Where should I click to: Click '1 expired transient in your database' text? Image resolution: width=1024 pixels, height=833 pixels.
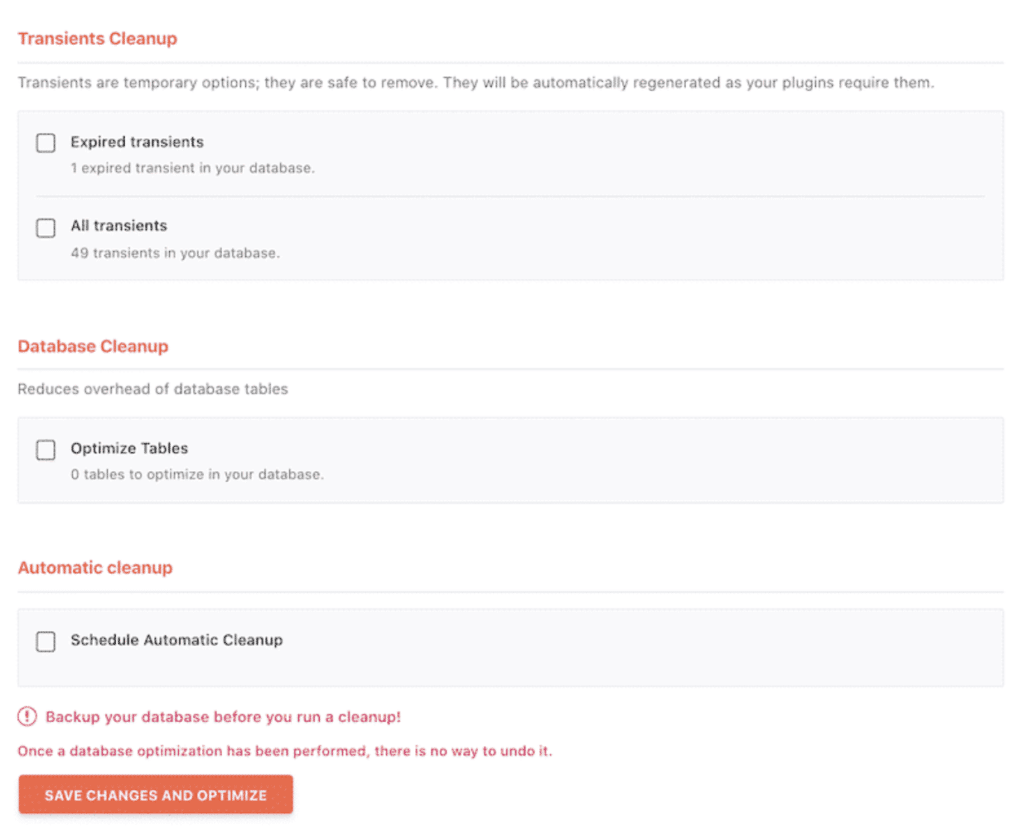193,168
